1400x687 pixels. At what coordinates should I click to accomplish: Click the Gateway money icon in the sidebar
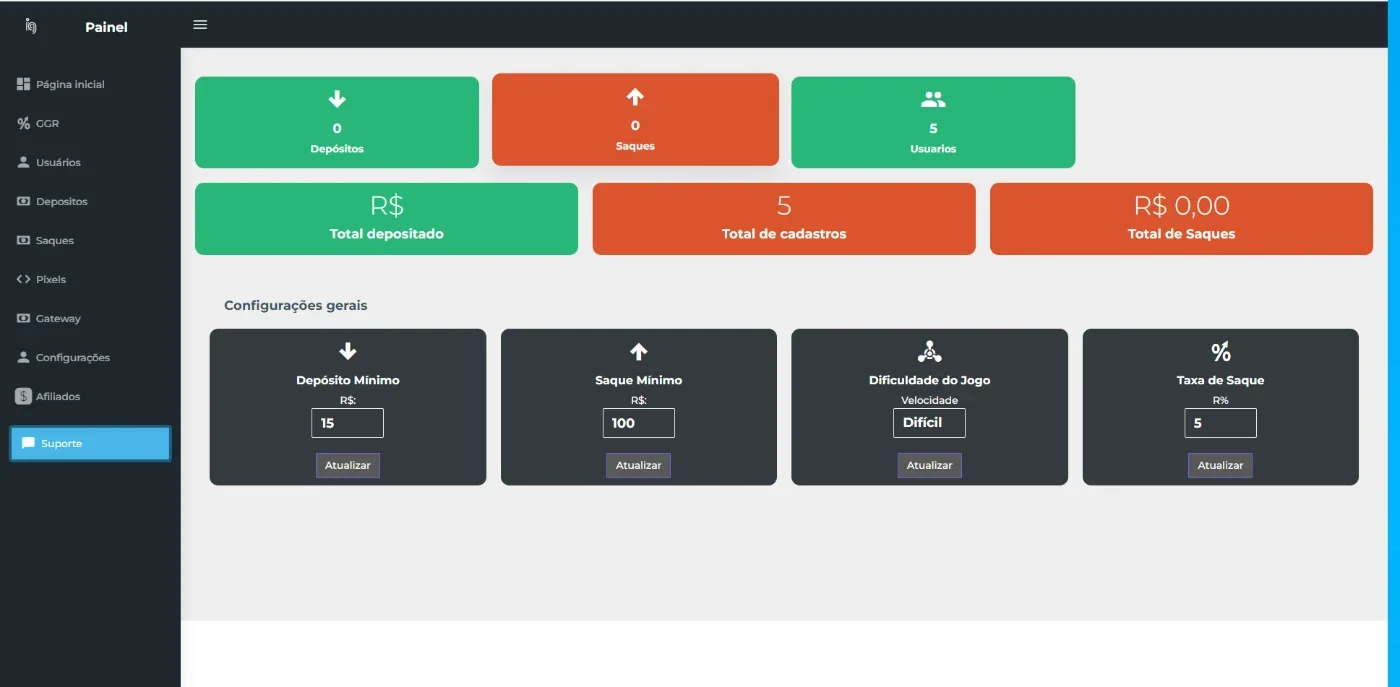[x=24, y=318]
